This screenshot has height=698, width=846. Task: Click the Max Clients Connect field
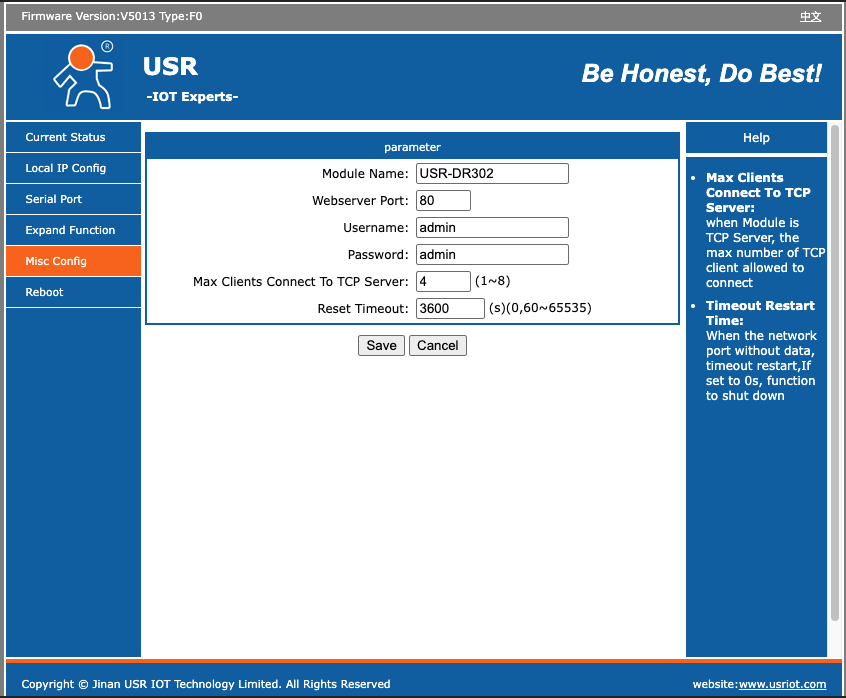[443, 282]
